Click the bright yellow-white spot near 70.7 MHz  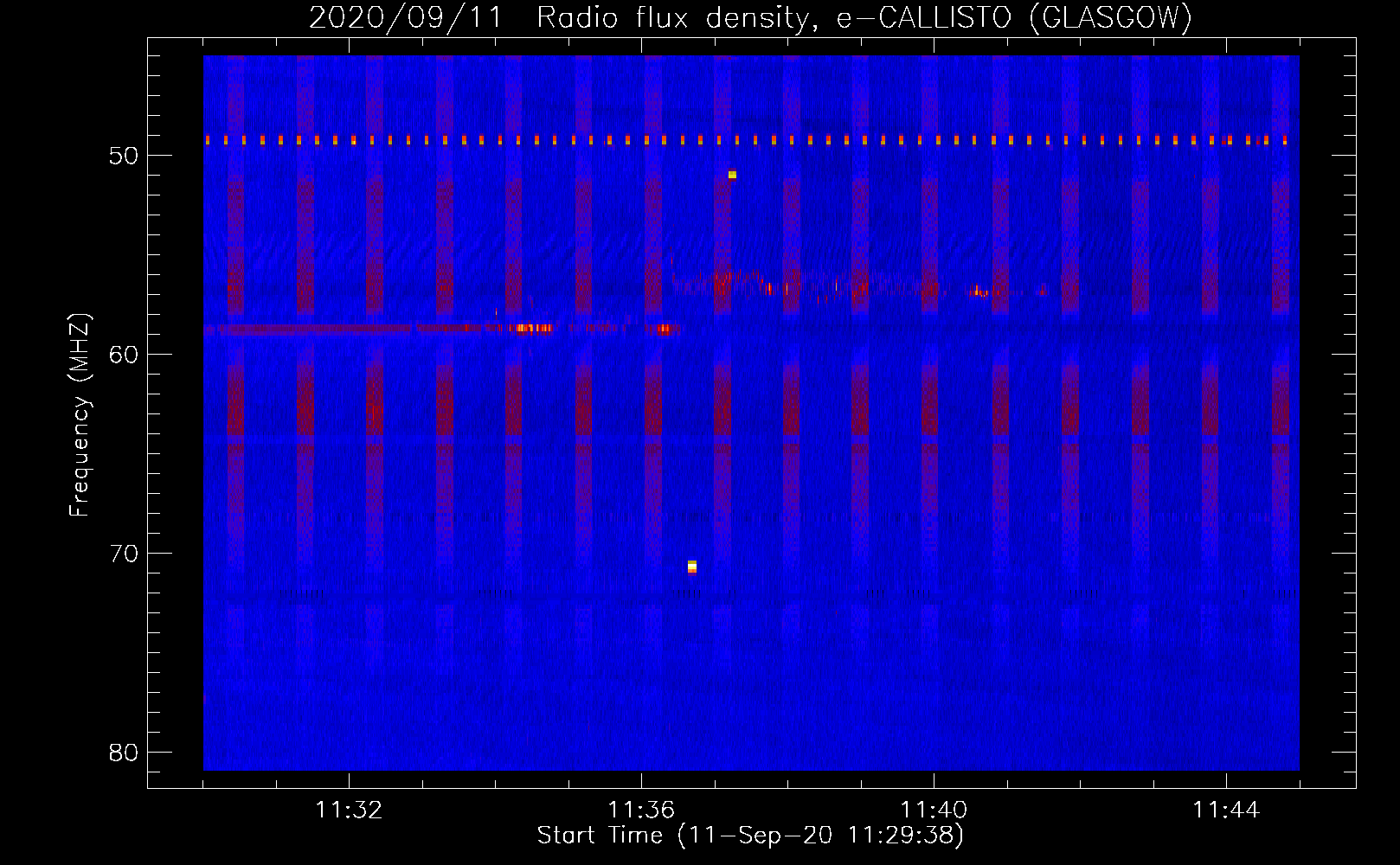pos(692,567)
